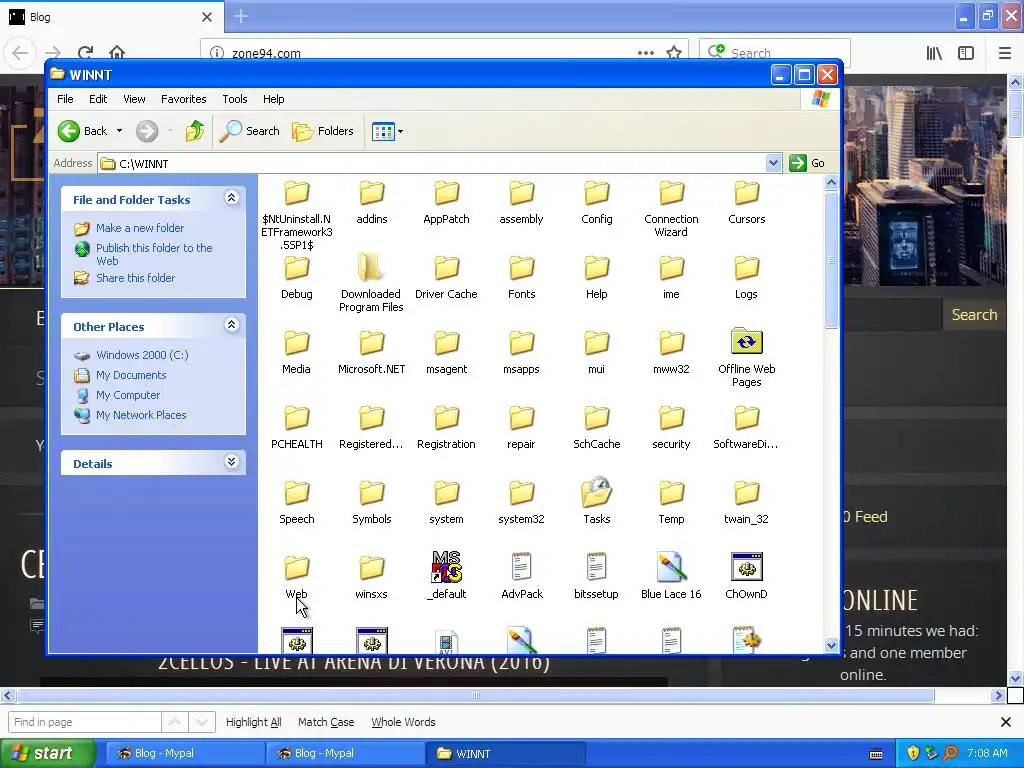Select the Cursors folder icon
The image size is (1024, 768).
[746, 194]
